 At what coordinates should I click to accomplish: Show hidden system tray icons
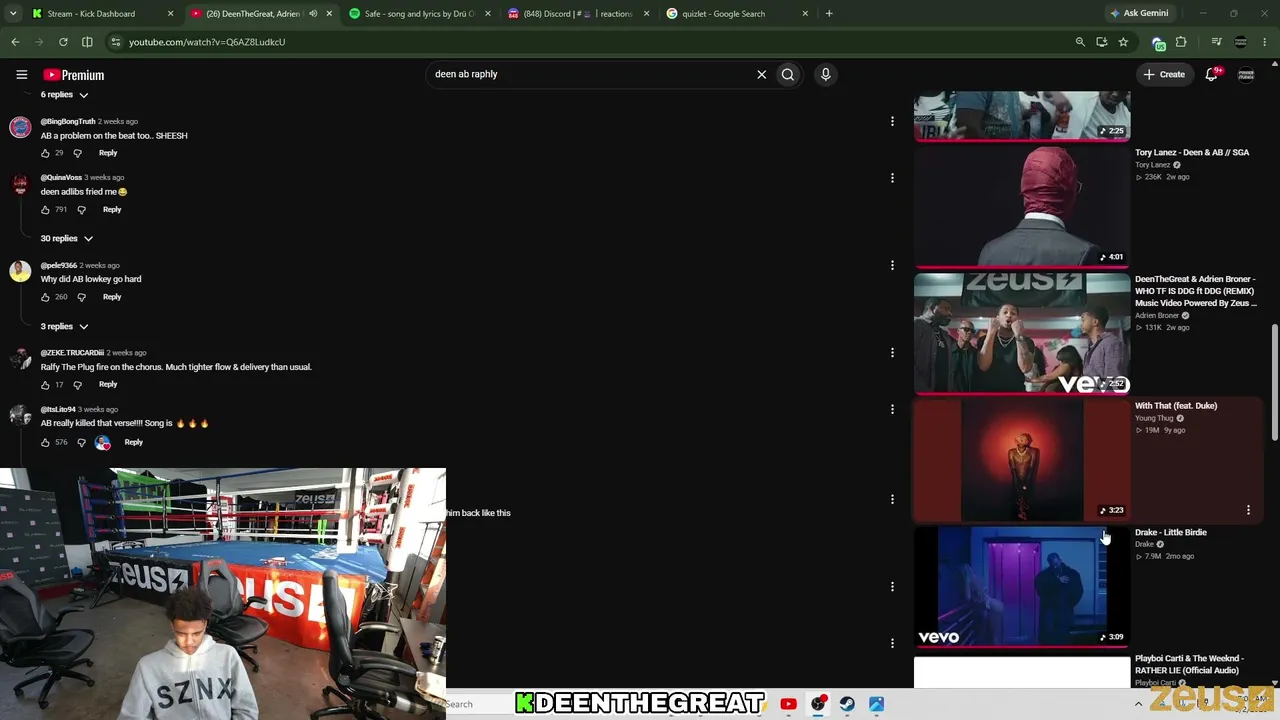(1138, 704)
